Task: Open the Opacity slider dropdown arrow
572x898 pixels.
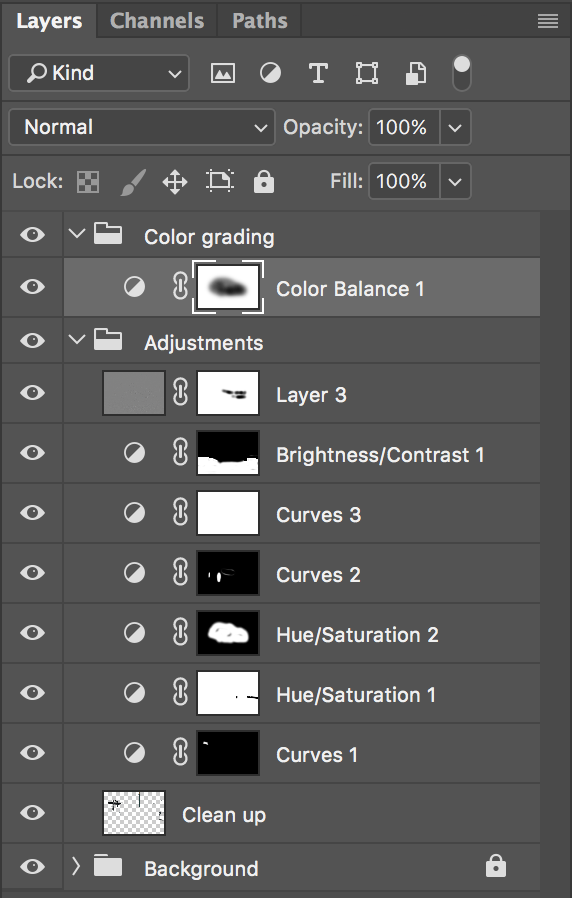Action: point(455,127)
